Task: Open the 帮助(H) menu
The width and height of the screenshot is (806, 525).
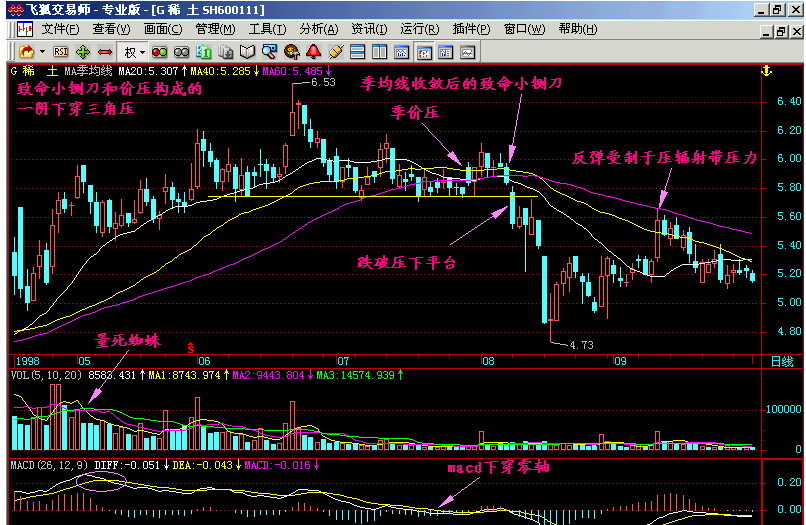Action: coord(578,29)
